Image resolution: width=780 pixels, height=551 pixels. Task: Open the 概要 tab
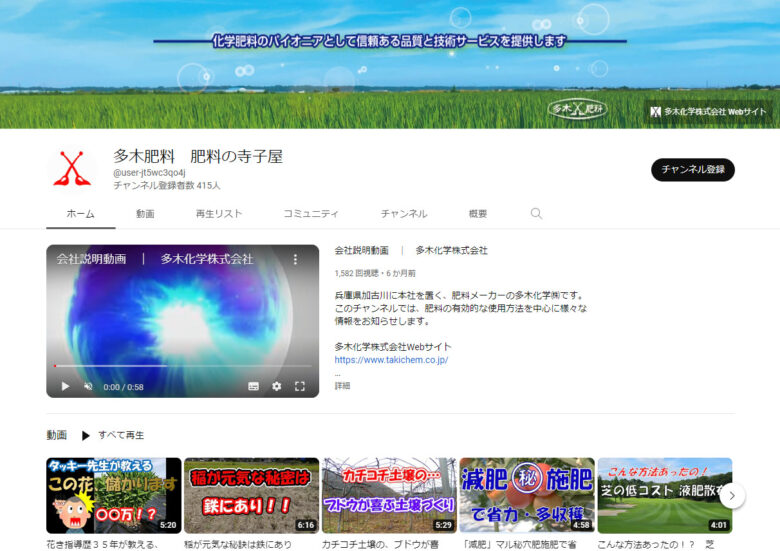[478, 214]
